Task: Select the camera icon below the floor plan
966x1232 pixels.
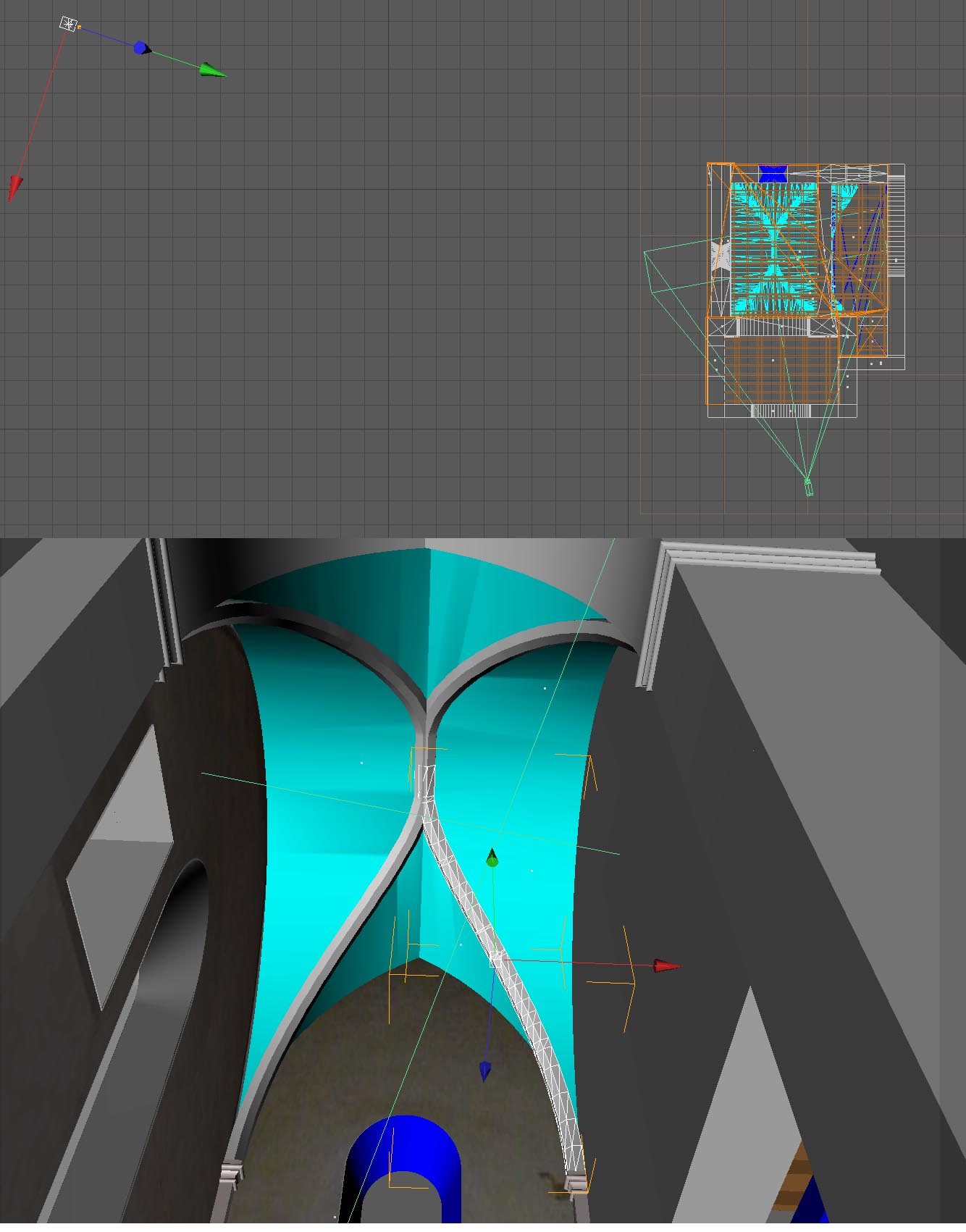Action: point(808,487)
